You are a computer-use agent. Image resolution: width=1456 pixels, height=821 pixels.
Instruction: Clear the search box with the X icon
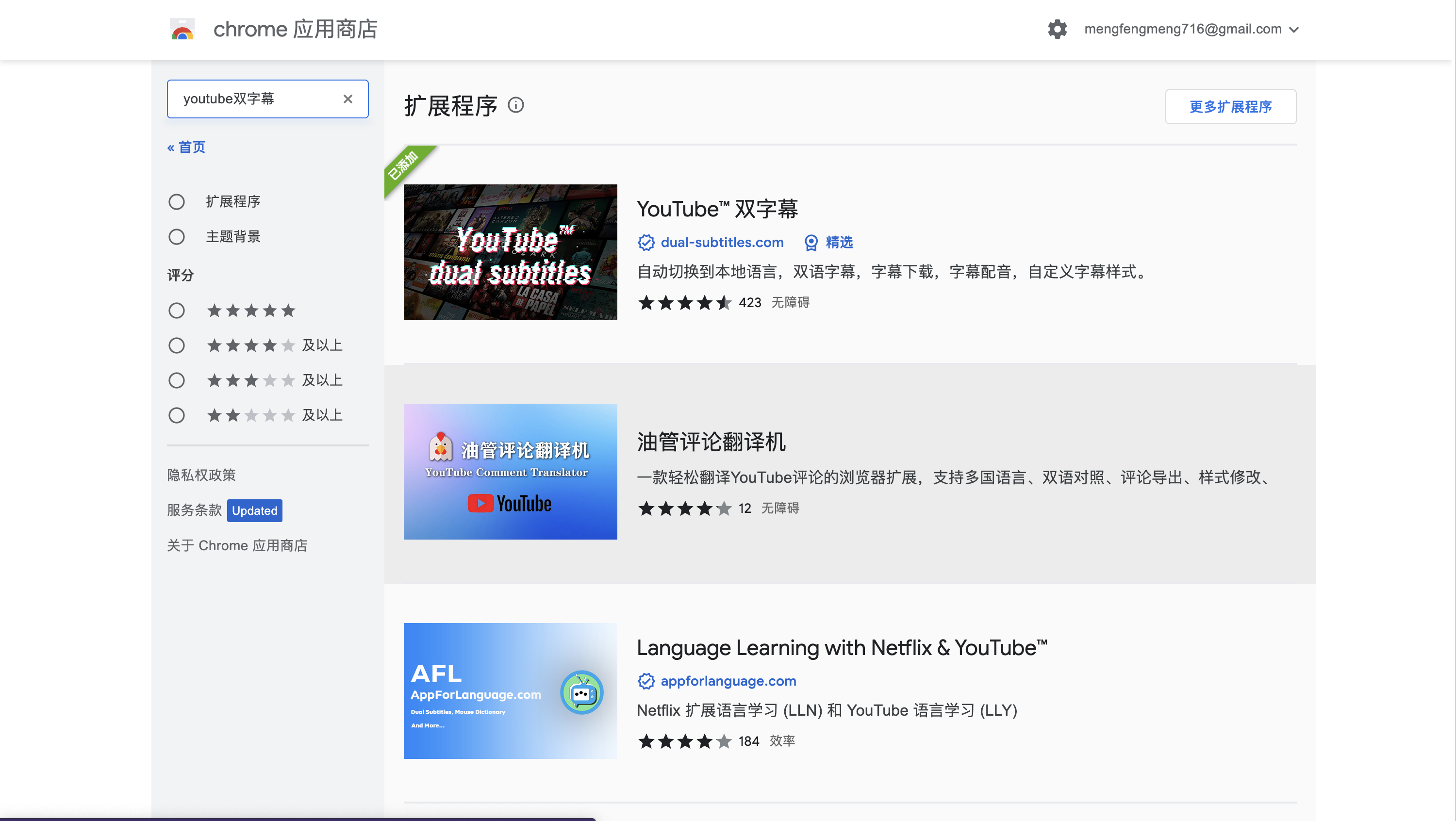(x=348, y=99)
